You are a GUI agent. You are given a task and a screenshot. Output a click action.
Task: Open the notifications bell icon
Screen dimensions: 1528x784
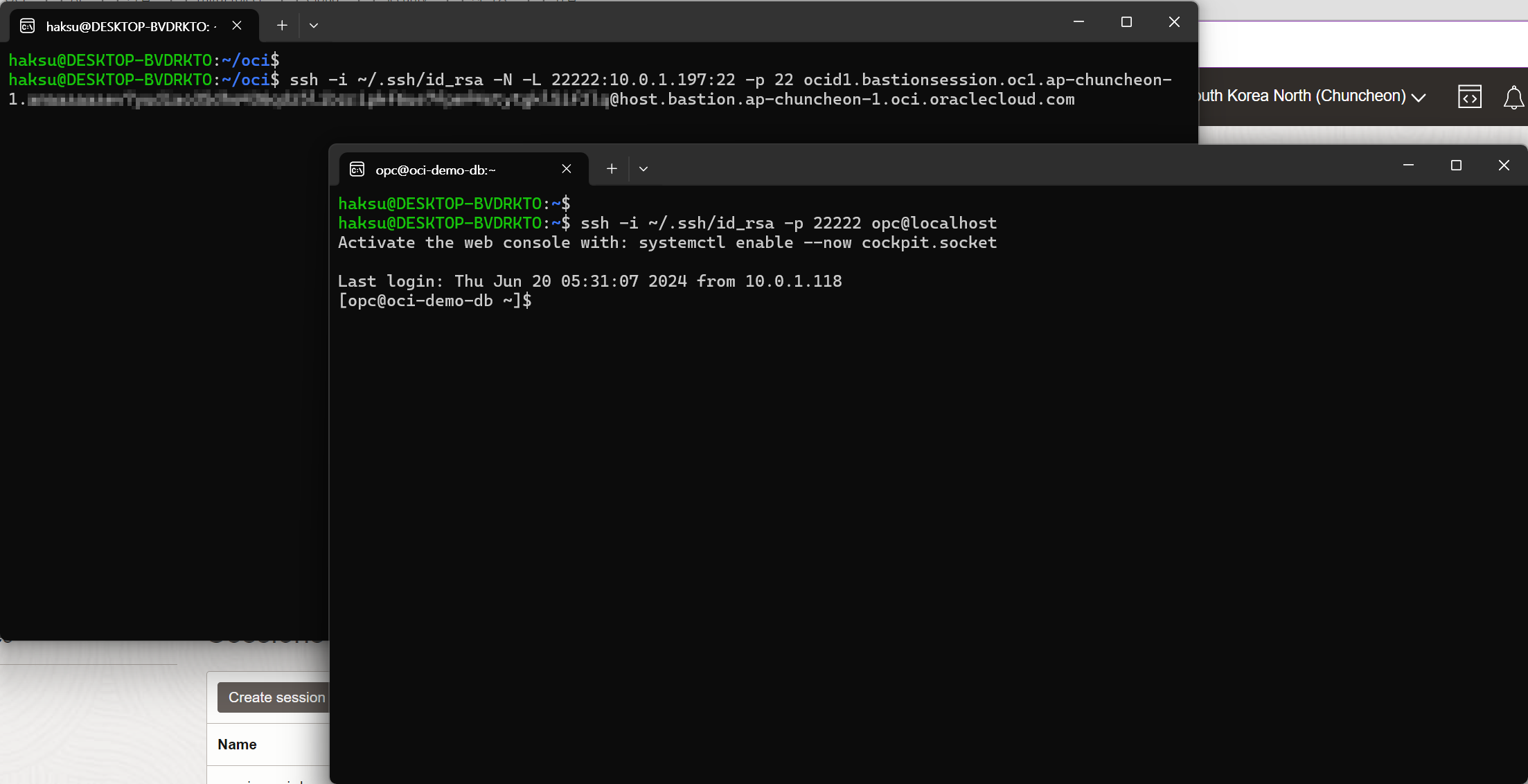tap(1513, 98)
